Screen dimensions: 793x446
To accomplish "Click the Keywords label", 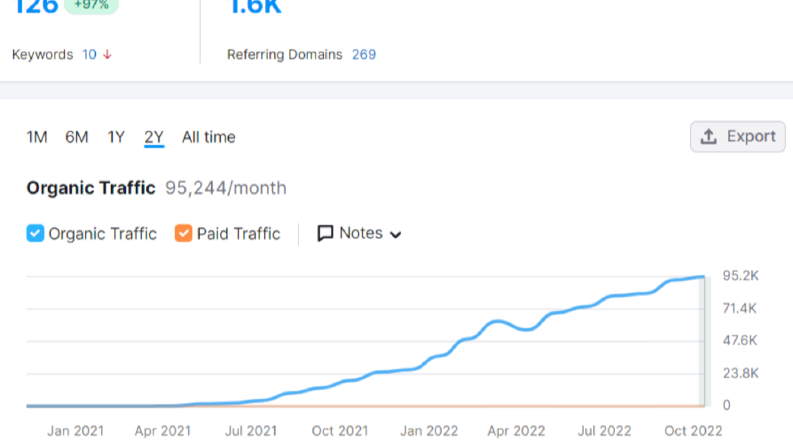I will [x=42, y=55].
